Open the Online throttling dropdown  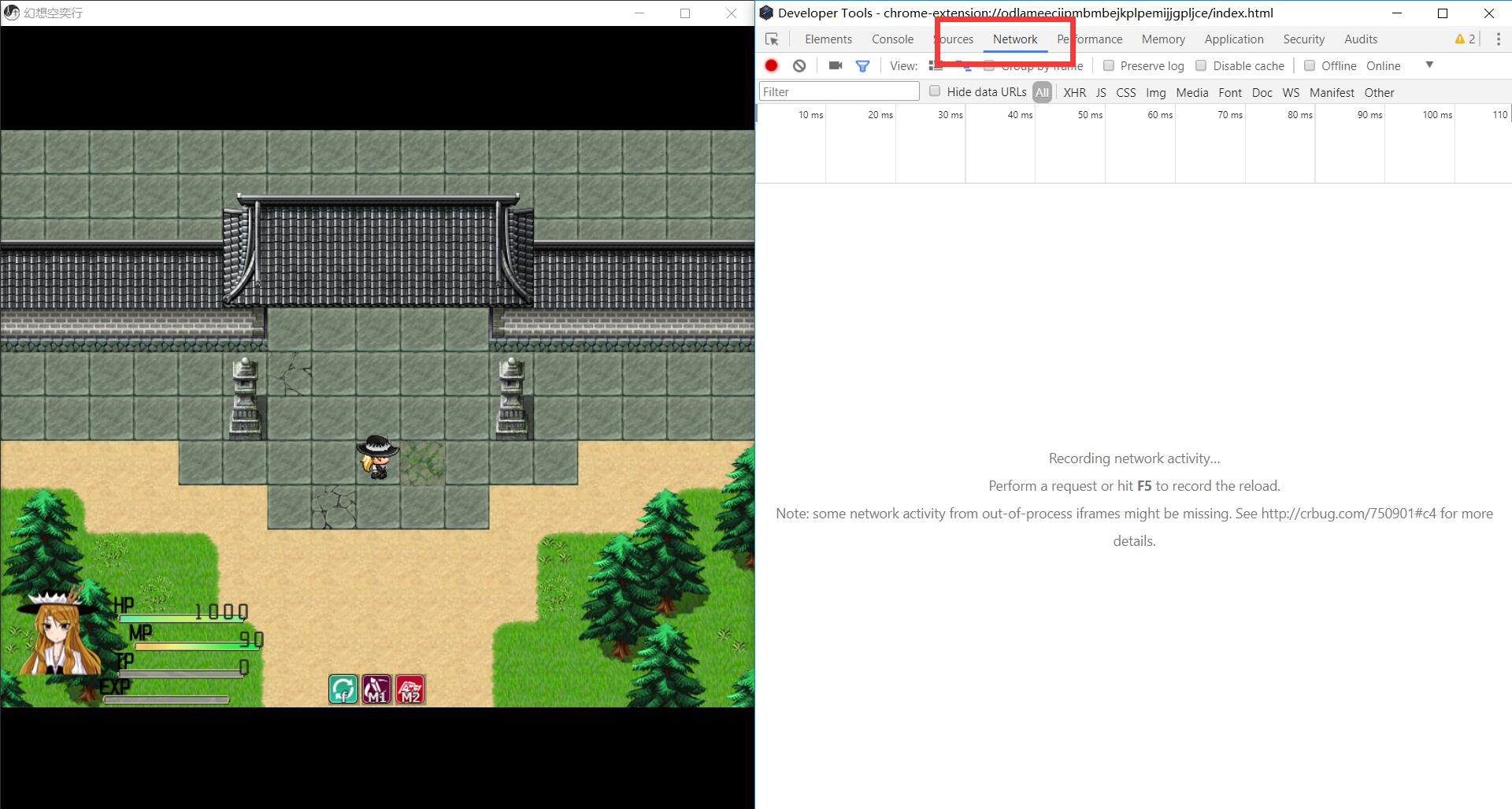pyautogui.click(x=1384, y=66)
